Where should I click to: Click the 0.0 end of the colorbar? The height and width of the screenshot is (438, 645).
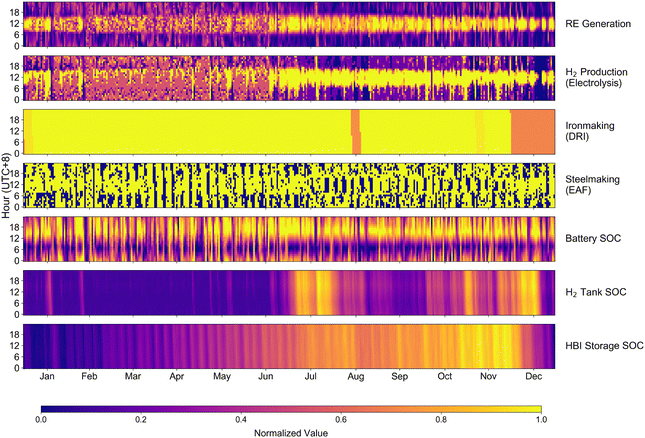click(x=42, y=409)
